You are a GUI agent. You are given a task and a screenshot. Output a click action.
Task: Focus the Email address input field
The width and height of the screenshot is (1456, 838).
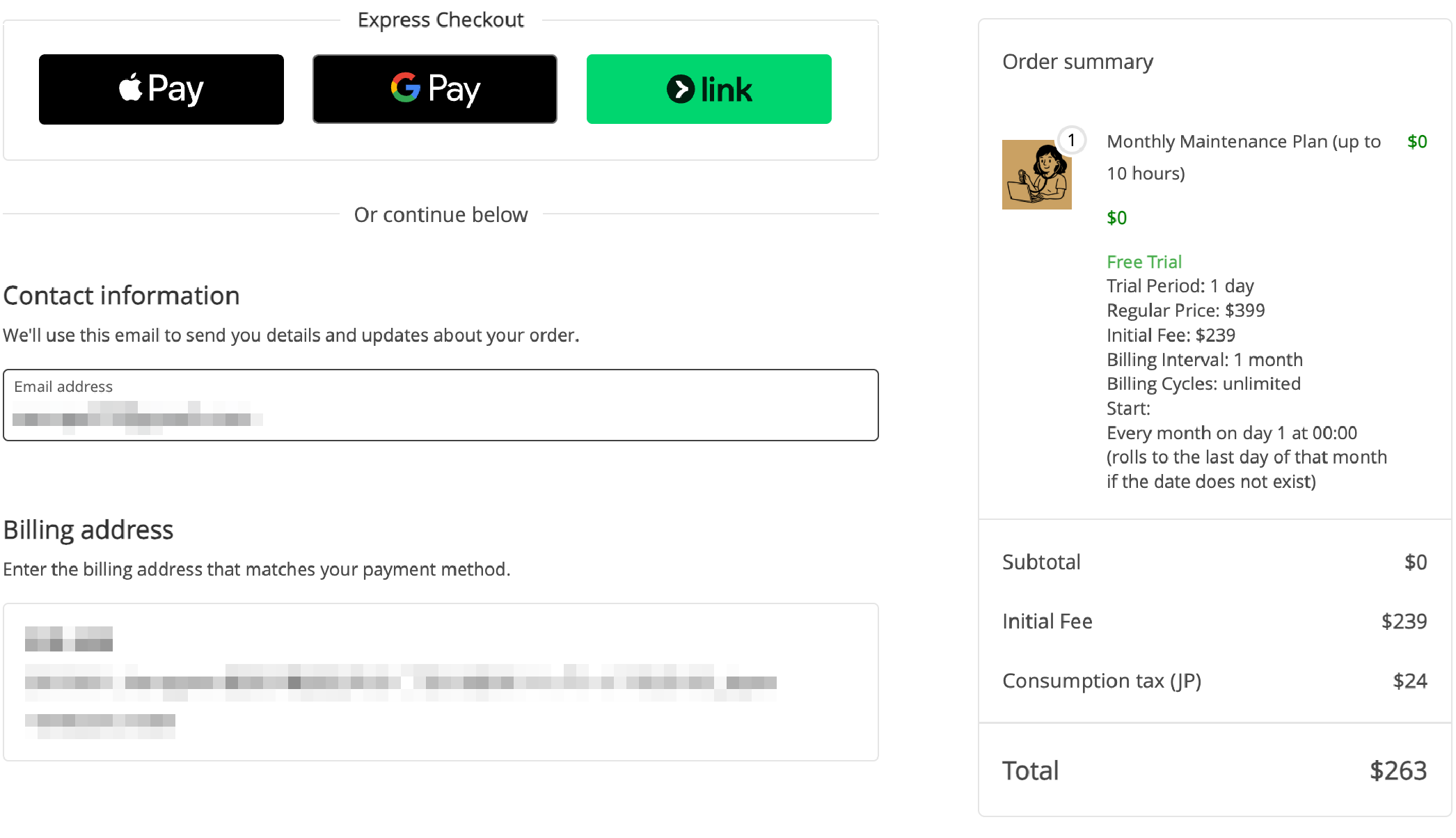(441, 406)
